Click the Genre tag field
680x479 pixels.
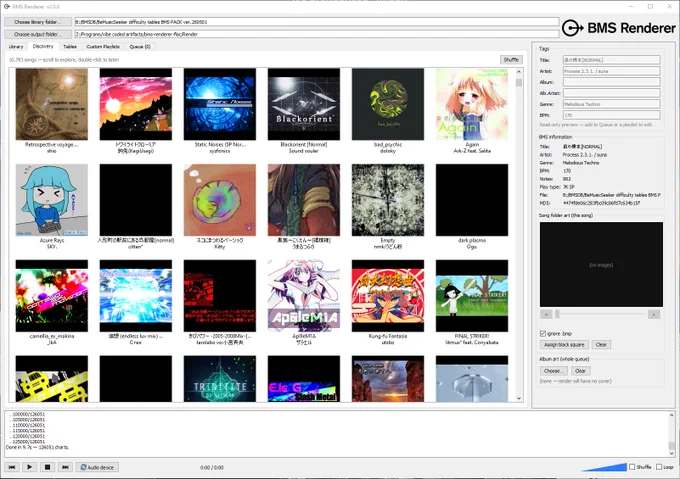(611, 104)
